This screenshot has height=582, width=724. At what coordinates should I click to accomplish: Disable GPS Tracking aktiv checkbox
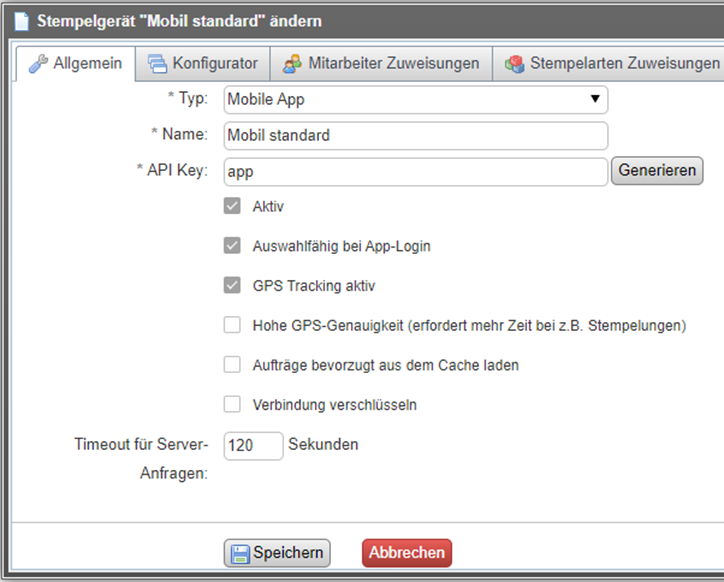[x=232, y=285]
